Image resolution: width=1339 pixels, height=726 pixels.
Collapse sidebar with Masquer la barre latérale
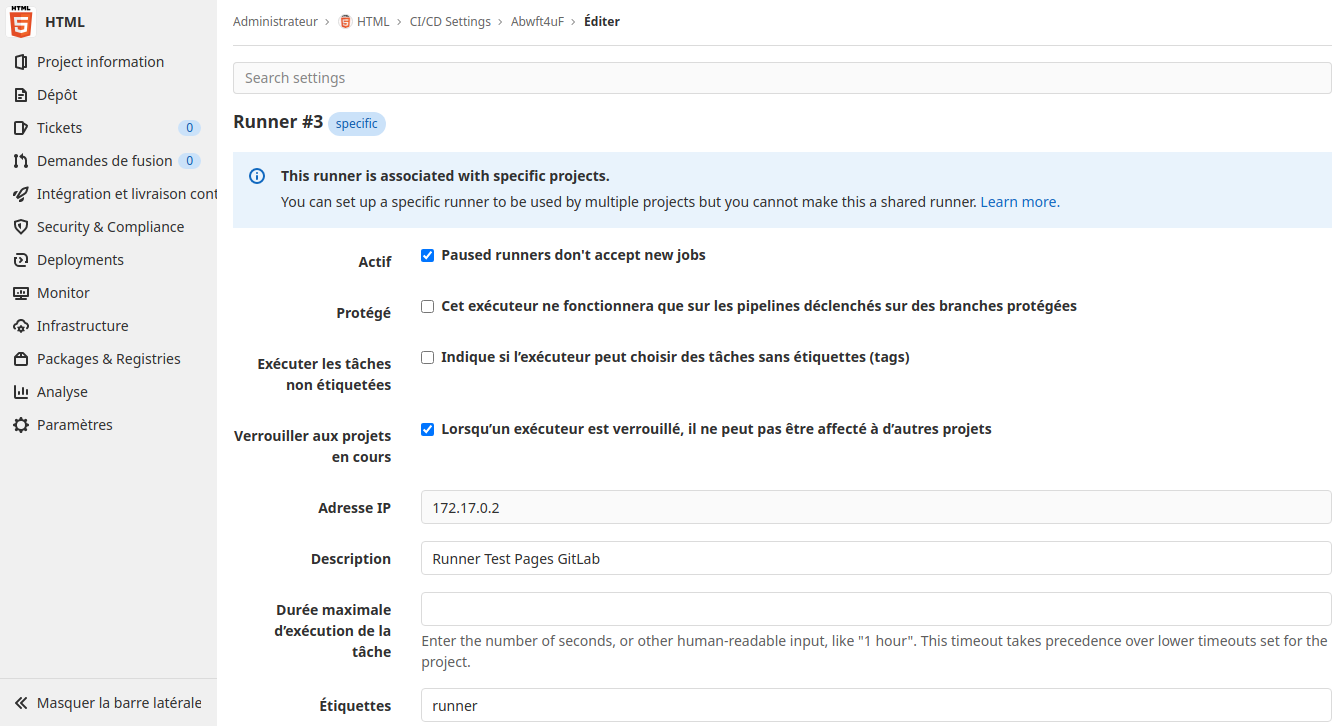[x=108, y=703]
